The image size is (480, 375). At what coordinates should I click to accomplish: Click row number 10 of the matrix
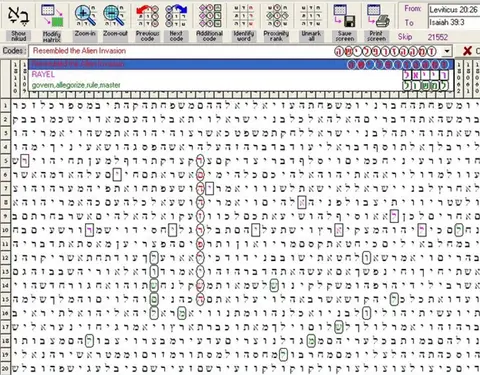[x=5, y=230]
